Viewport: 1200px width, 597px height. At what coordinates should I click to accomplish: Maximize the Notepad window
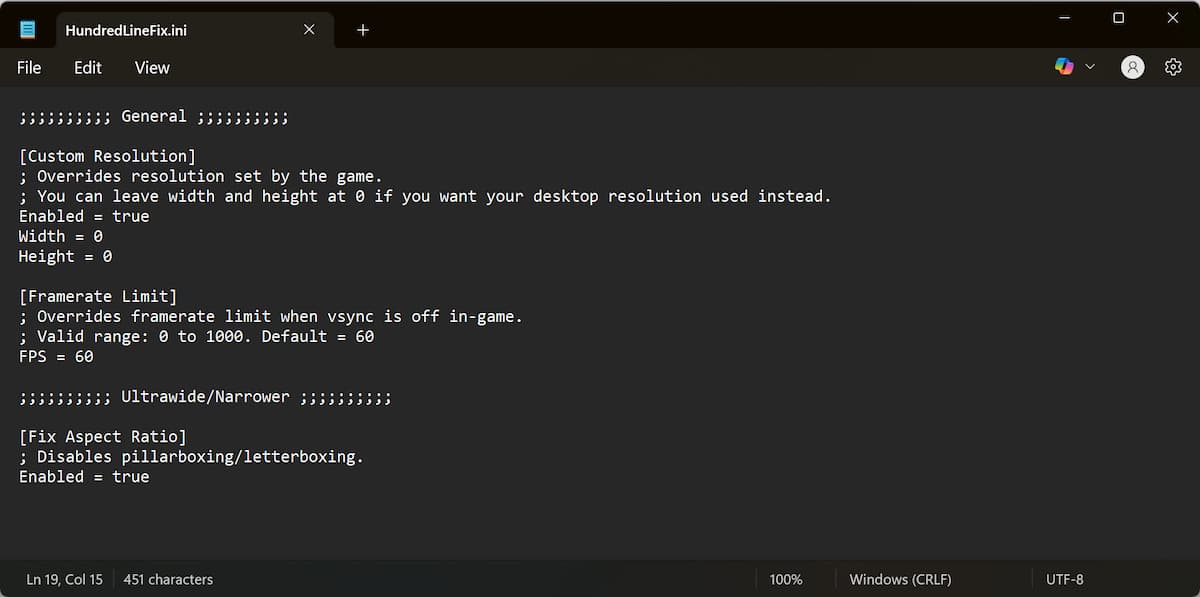(1118, 17)
